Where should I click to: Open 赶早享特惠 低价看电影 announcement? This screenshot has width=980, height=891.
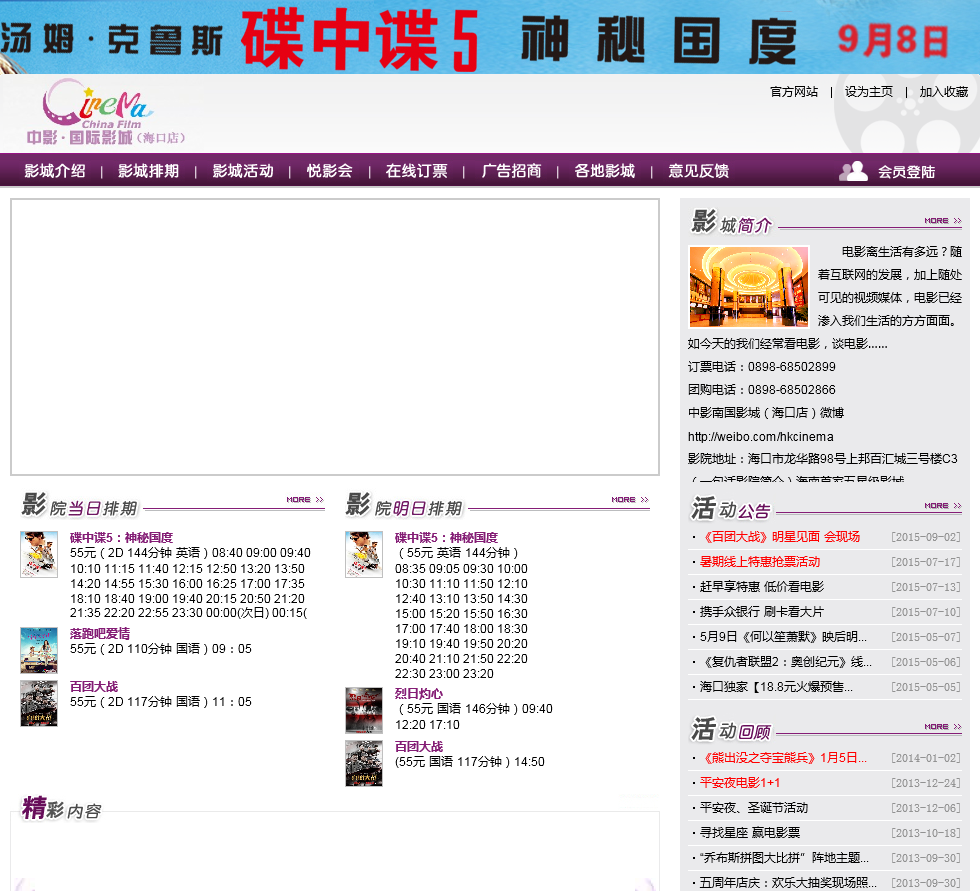pos(762,587)
